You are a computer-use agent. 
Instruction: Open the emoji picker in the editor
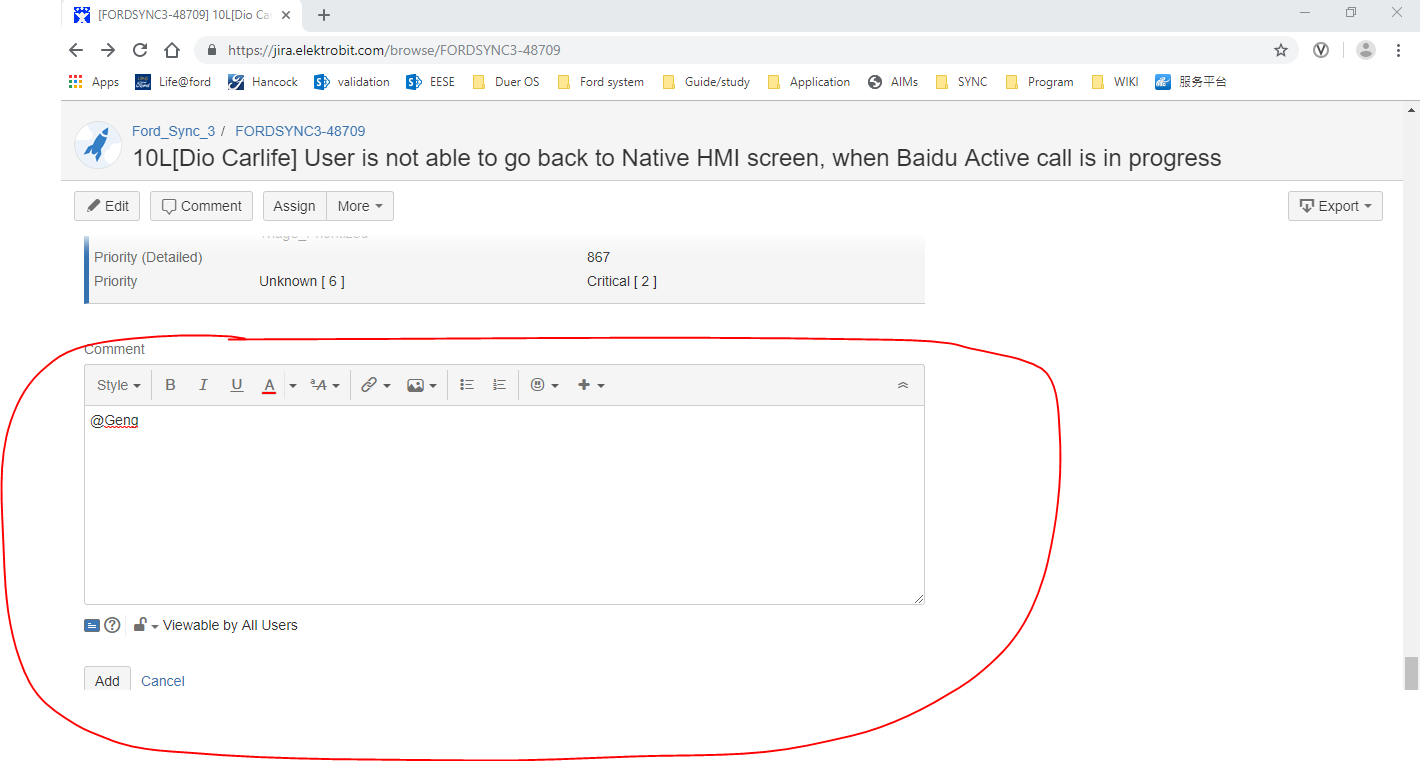(540, 384)
